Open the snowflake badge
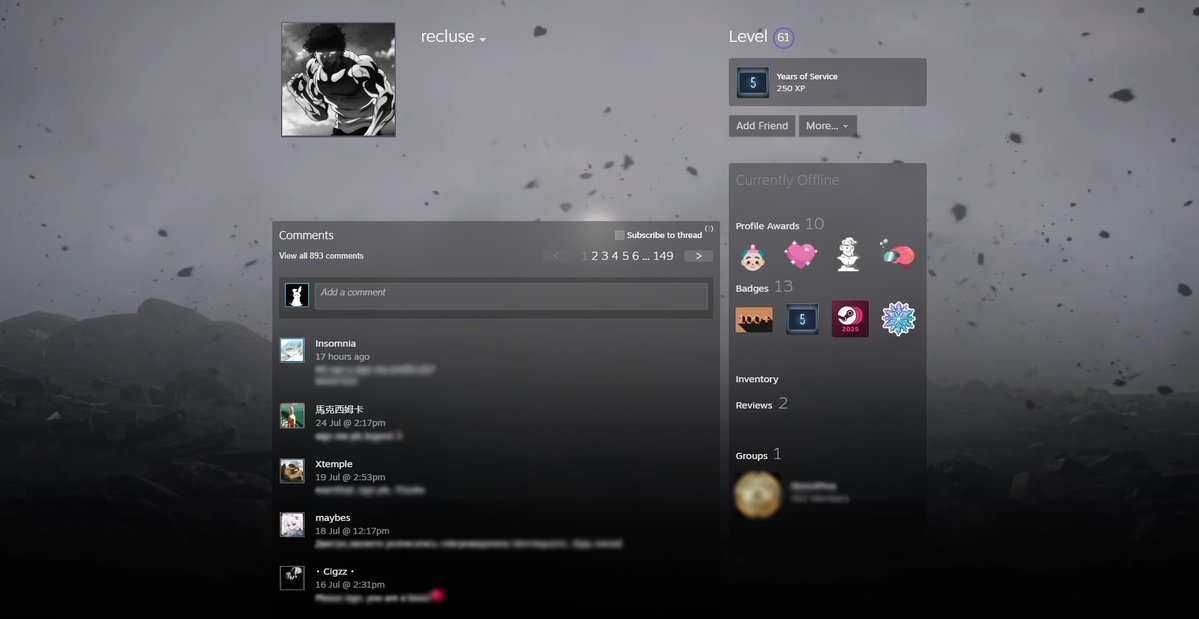 point(898,319)
